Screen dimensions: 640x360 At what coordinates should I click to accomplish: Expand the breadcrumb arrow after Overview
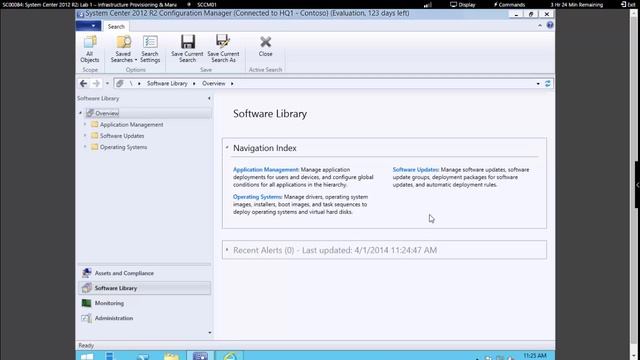(x=232, y=84)
